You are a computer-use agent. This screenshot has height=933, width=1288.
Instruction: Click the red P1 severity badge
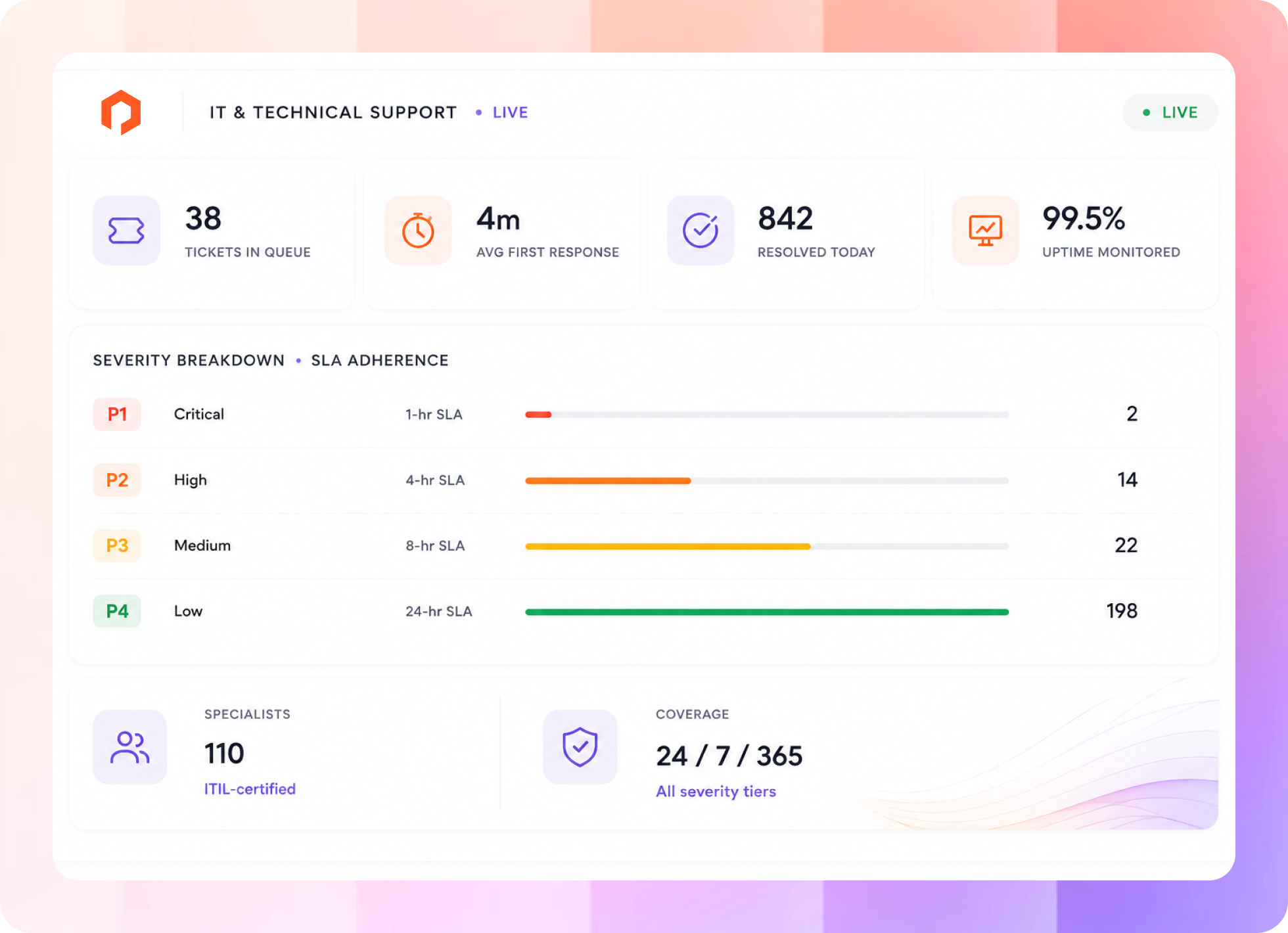tap(117, 414)
